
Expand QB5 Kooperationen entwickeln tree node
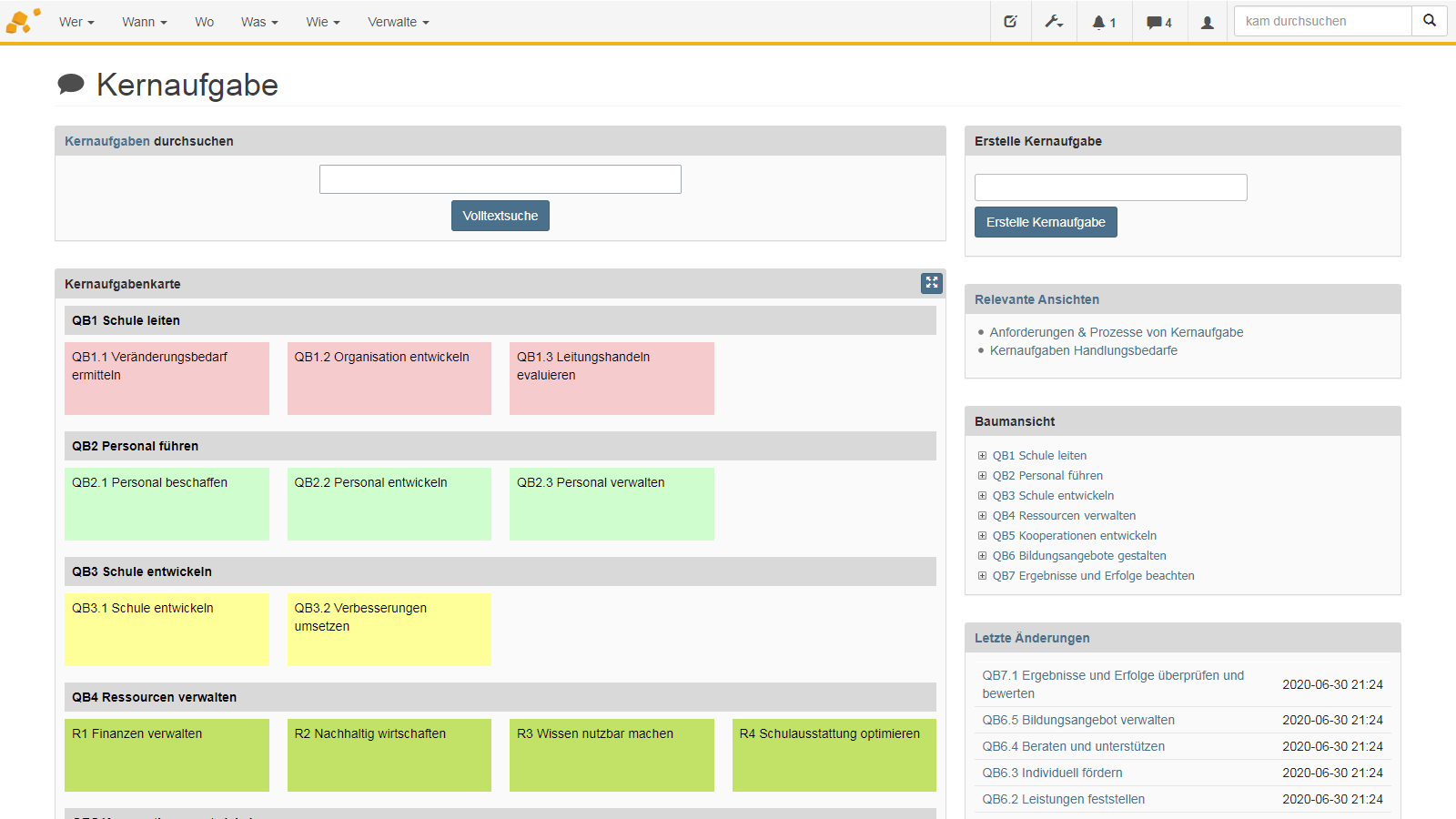point(982,536)
